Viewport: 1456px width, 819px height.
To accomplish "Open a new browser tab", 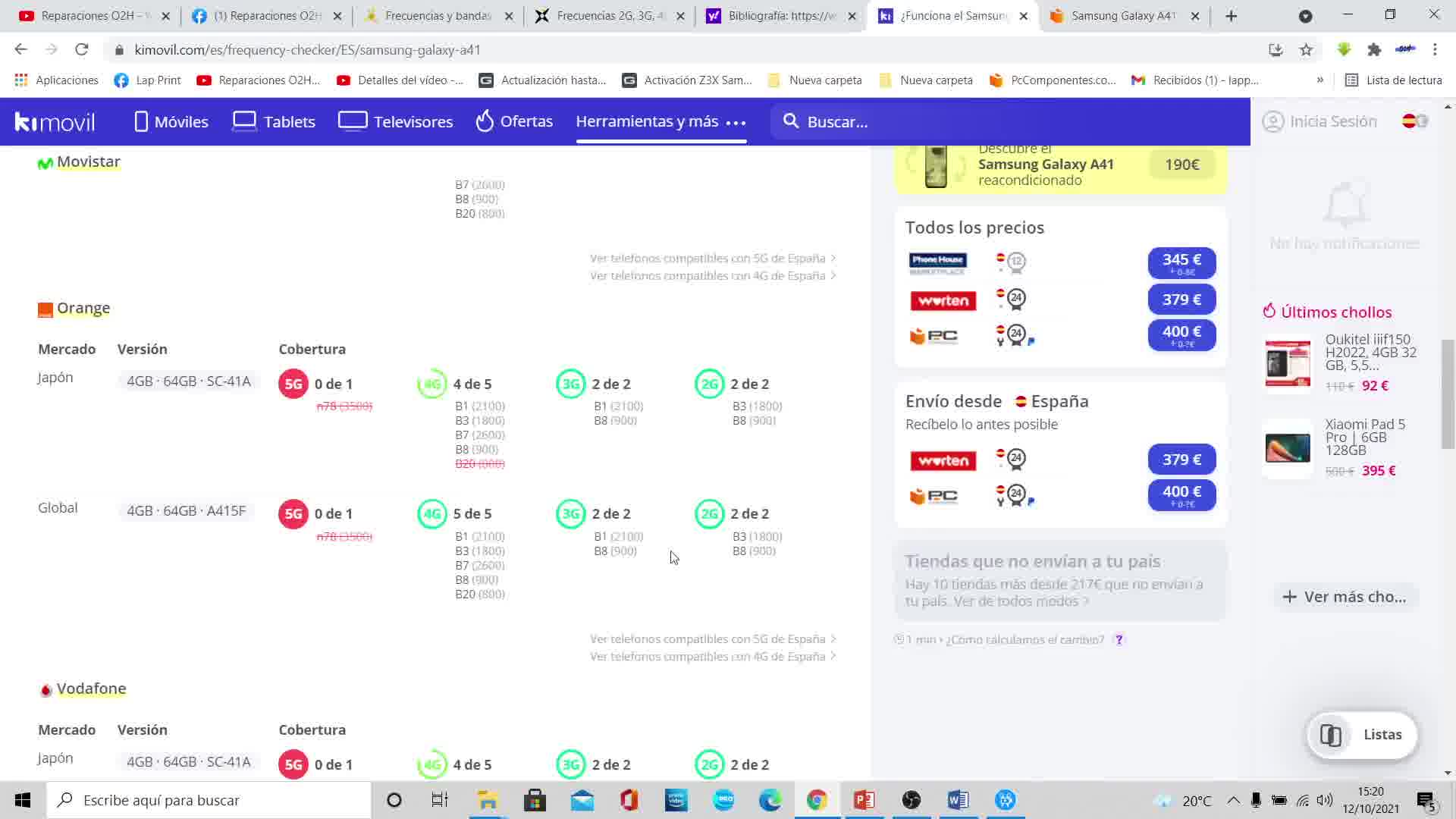I will pyautogui.click(x=1232, y=16).
